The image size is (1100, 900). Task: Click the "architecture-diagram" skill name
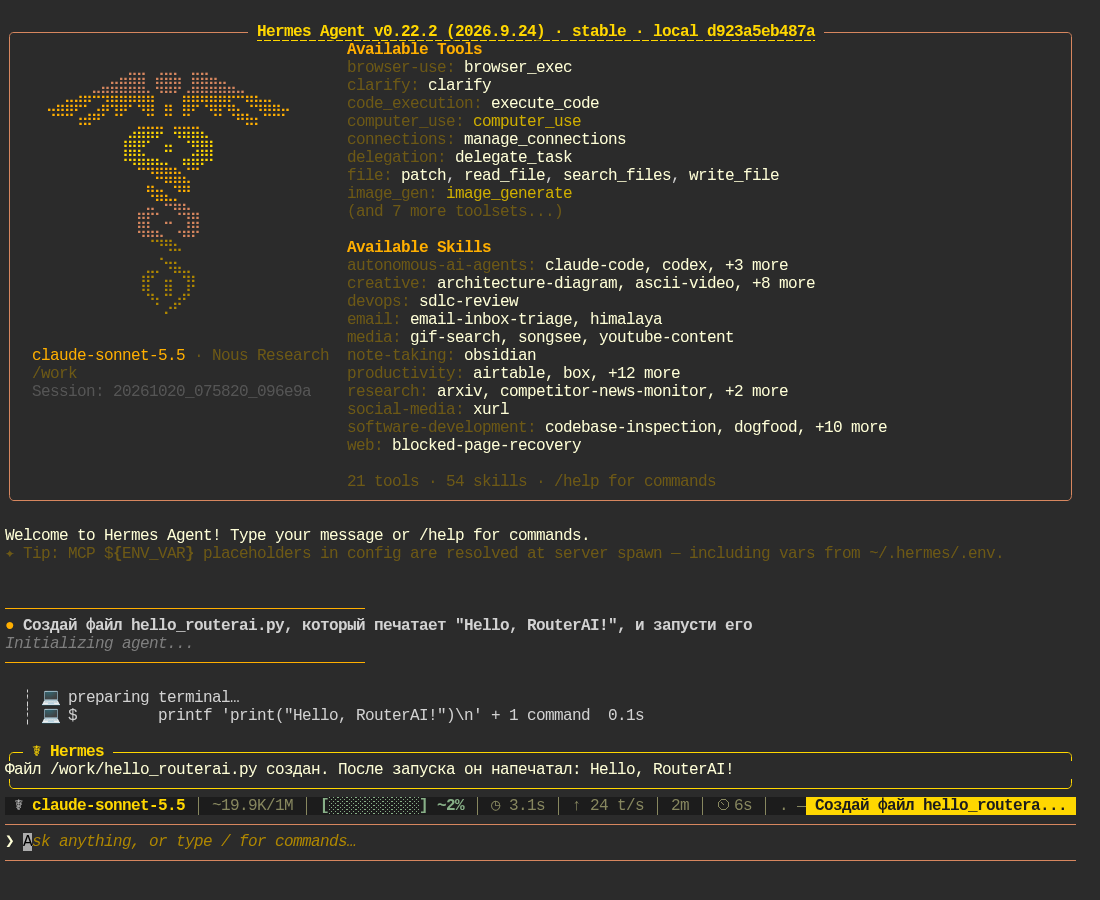tap(527, 283)
